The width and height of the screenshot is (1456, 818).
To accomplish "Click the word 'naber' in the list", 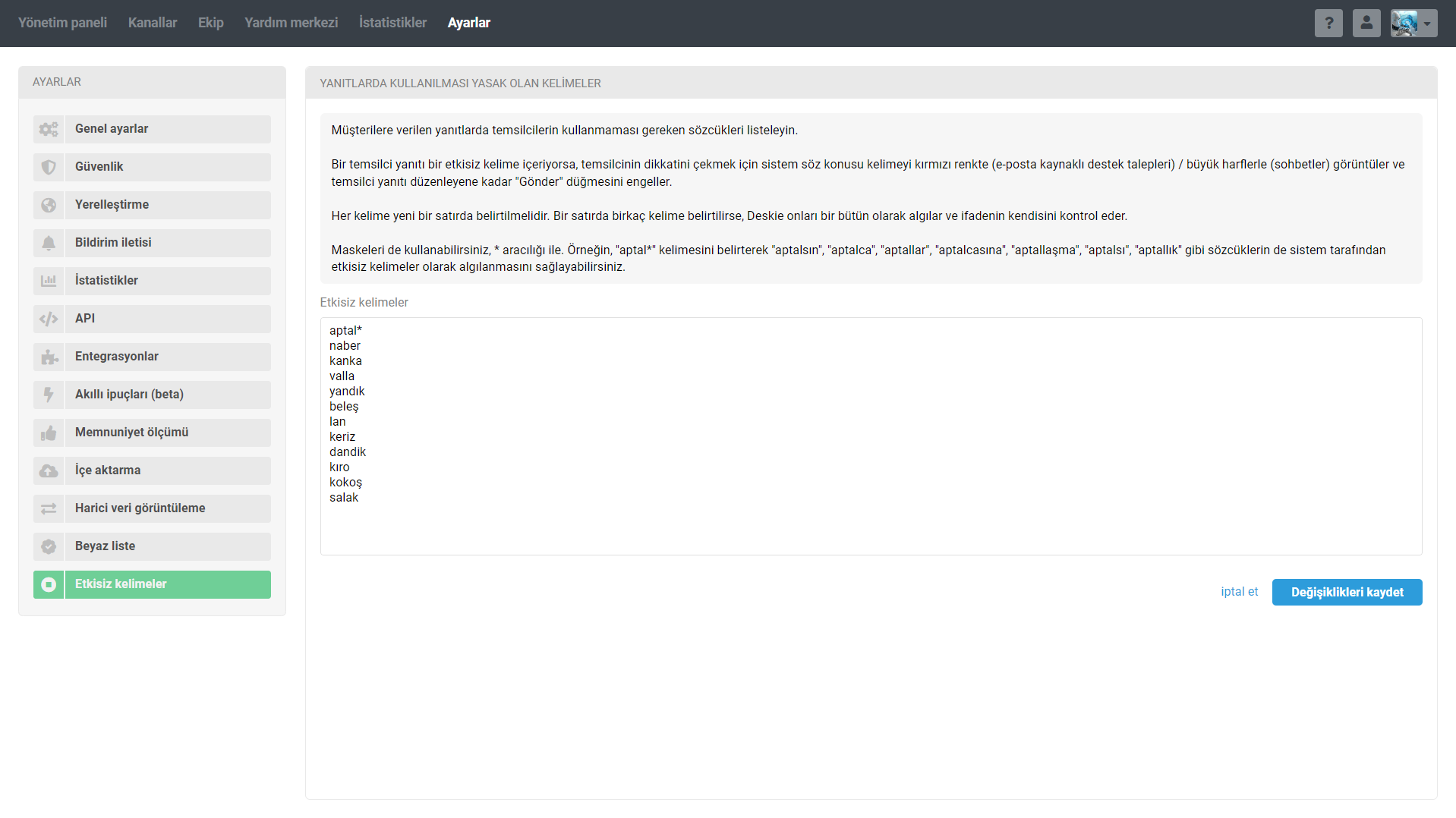I will click(345, 346).
